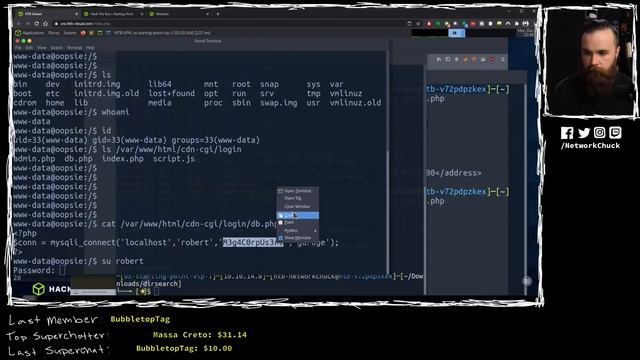Toggle the Show Menubar checkbox
Screen dimensions: 640x360
[298, 238]
